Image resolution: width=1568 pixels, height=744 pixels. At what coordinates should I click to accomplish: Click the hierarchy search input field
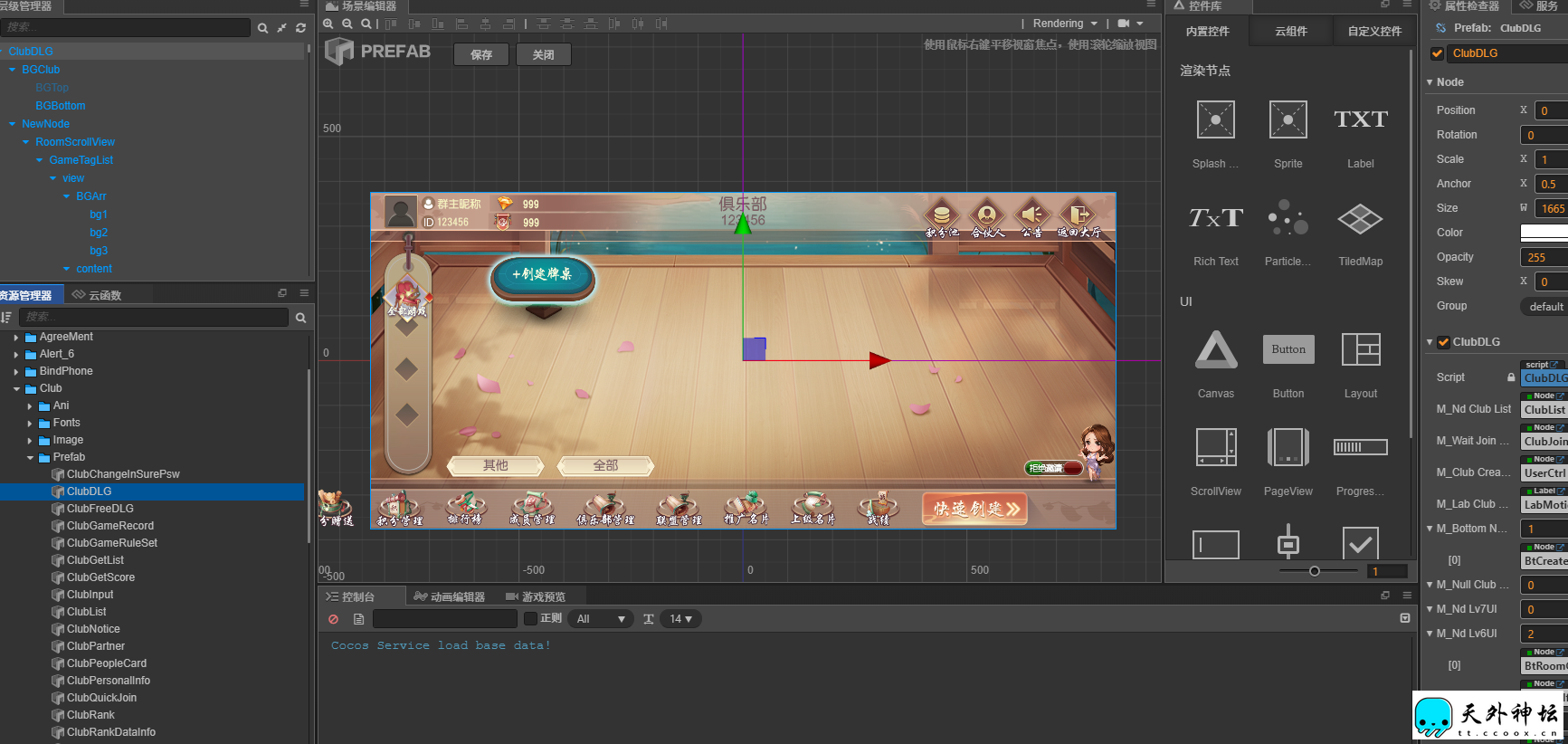coord(126,28)
